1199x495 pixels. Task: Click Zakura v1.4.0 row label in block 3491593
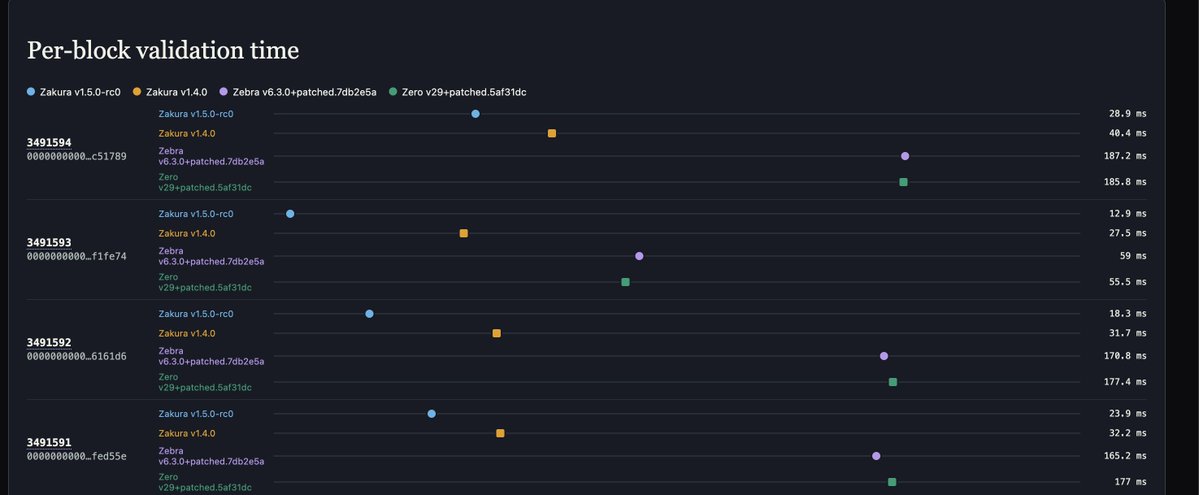(187, 233)
